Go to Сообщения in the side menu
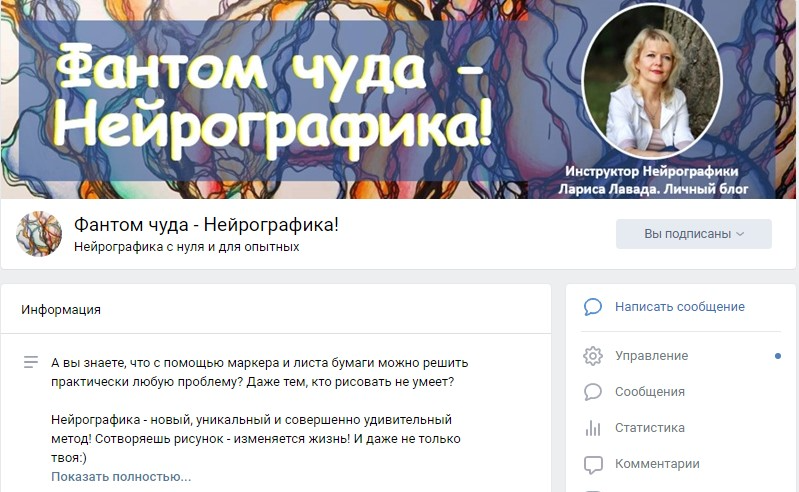Viewport: 799px width, 492px height. [x=650, y=392]
